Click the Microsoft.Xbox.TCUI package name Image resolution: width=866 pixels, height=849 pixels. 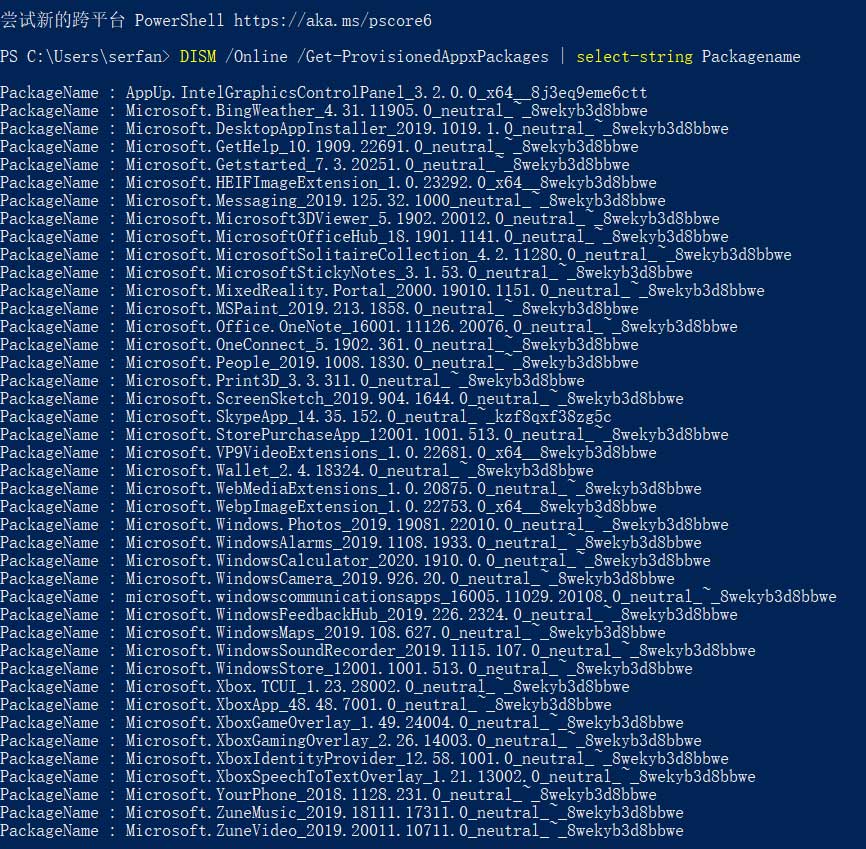[x=378, y=687]
